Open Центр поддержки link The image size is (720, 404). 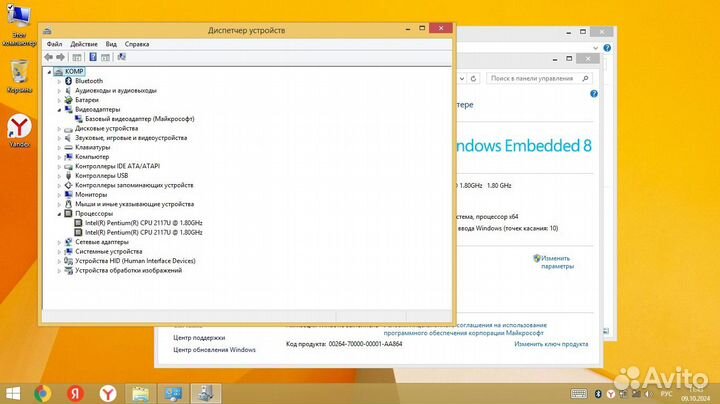(199, 337)
